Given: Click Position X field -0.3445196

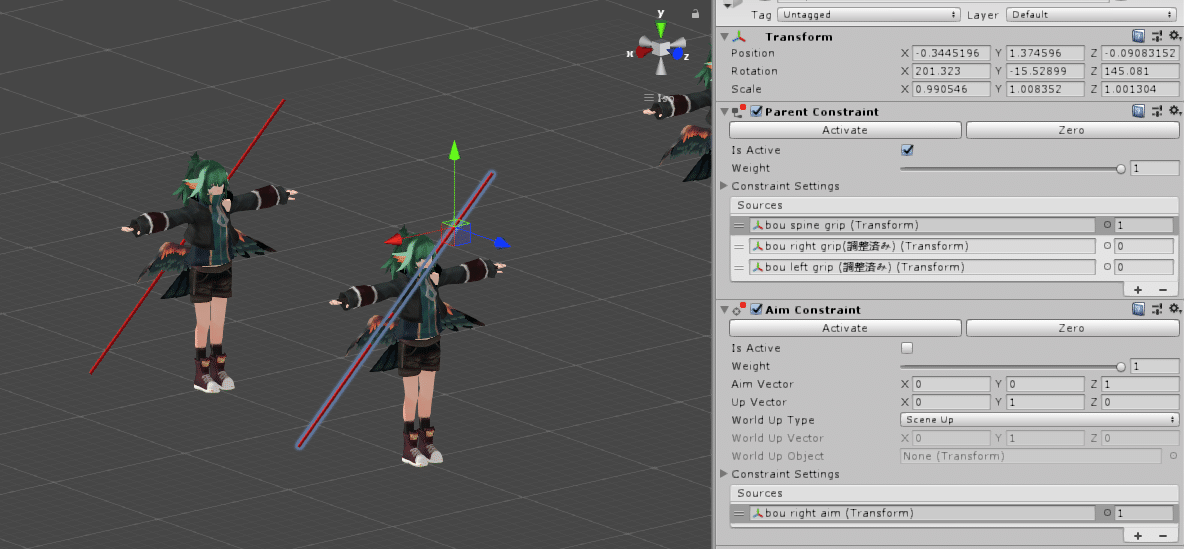Looking at the screenshot, I should coord(951,53).
